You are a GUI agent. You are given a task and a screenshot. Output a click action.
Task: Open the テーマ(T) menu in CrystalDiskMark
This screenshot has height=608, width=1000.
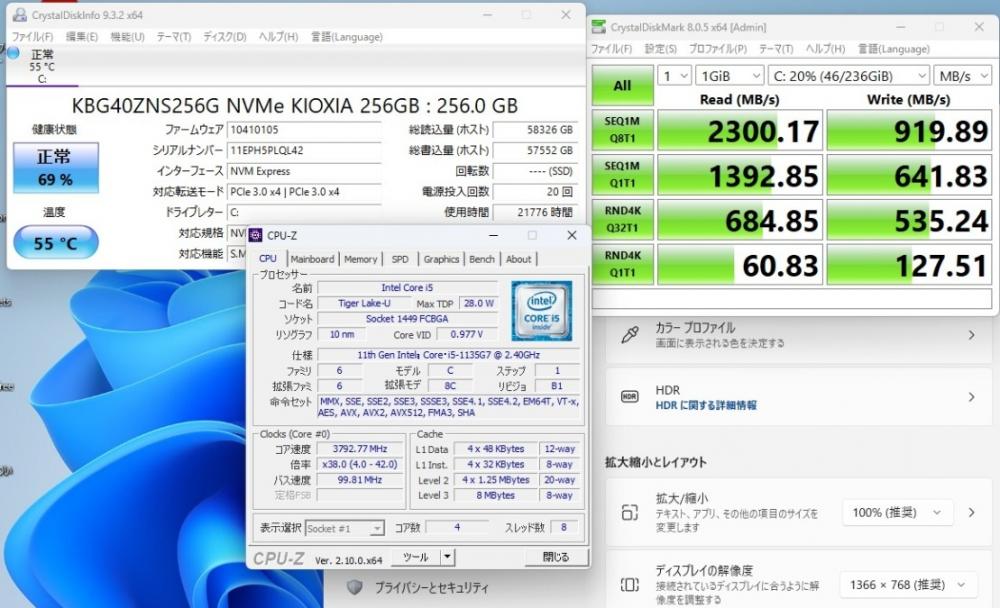[x=776, y=49]
